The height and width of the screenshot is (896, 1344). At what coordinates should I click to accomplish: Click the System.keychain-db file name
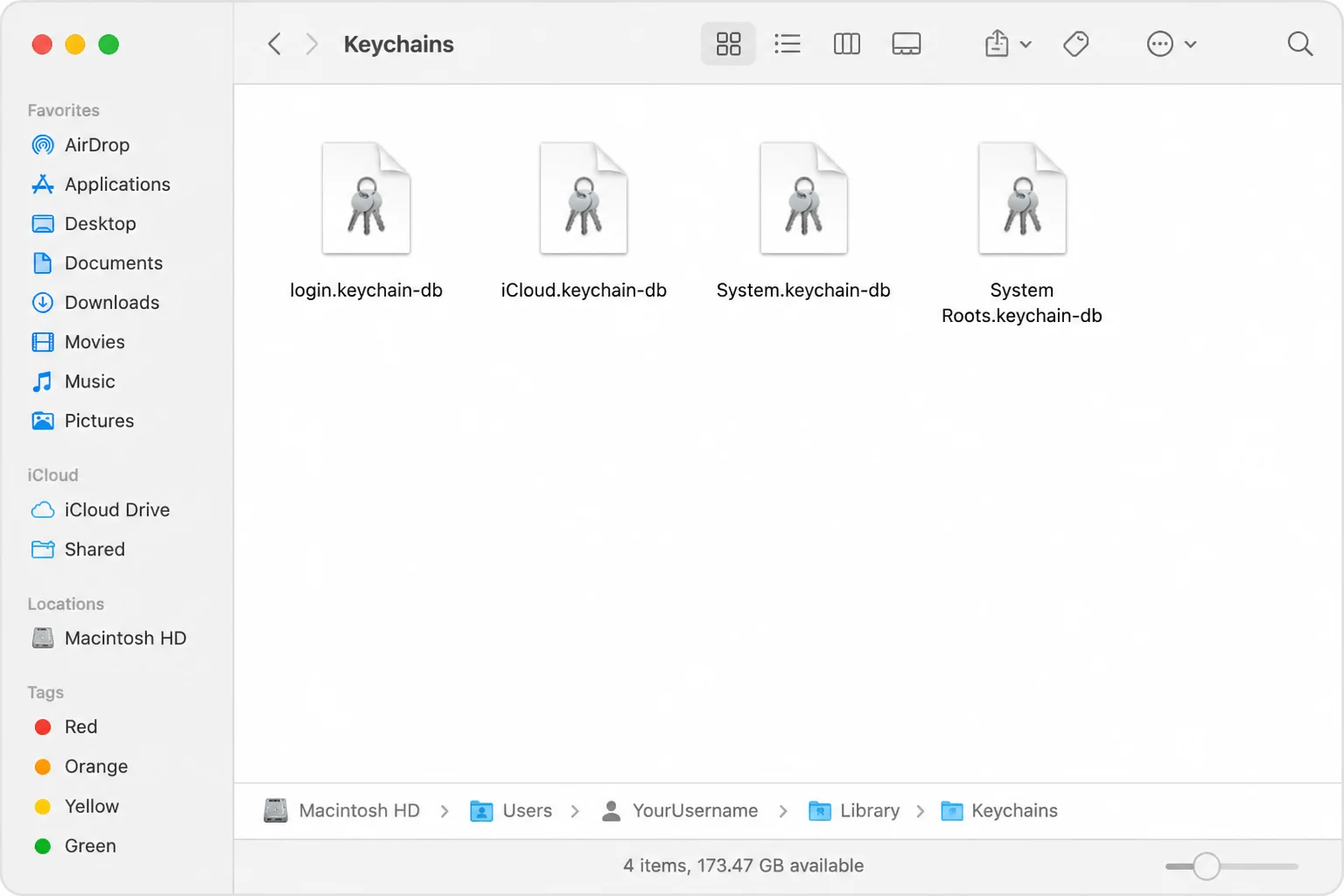pos(803,290)
